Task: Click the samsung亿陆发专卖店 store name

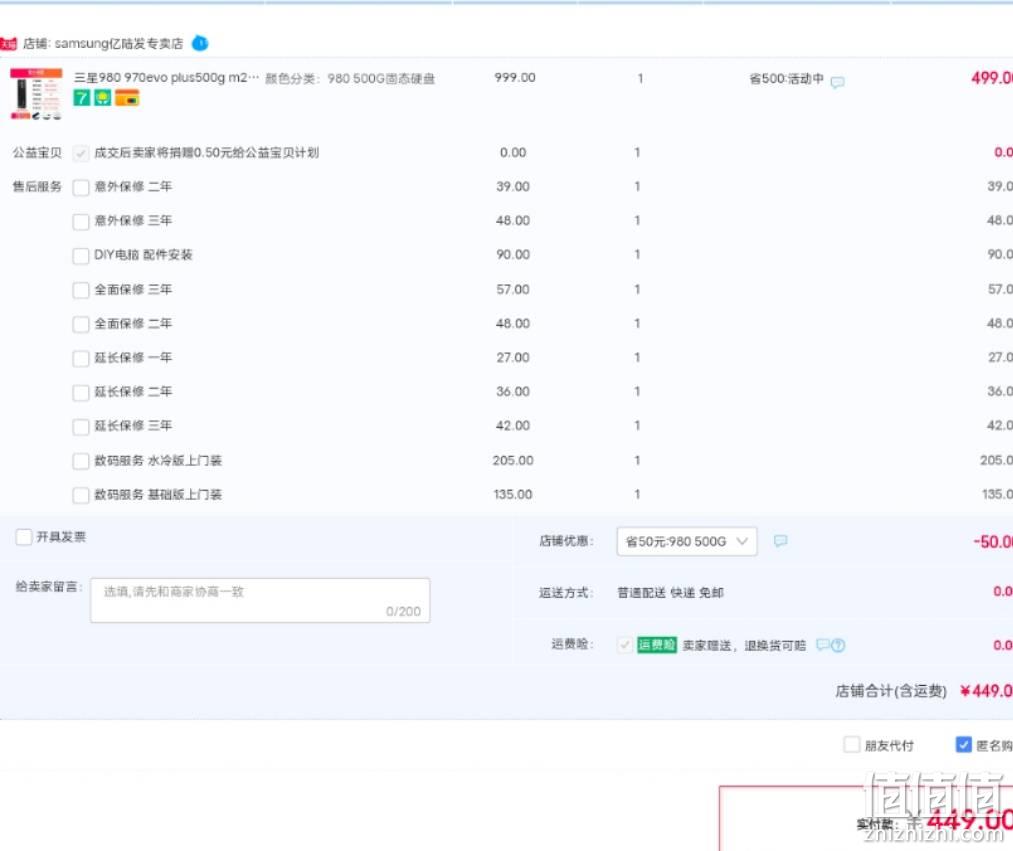Action: click(119, 43)
